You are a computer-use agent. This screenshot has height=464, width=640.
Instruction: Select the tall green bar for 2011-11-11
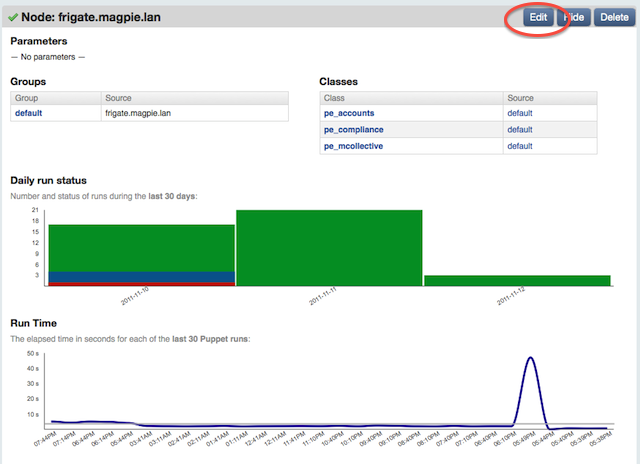[x=329, y=247]
